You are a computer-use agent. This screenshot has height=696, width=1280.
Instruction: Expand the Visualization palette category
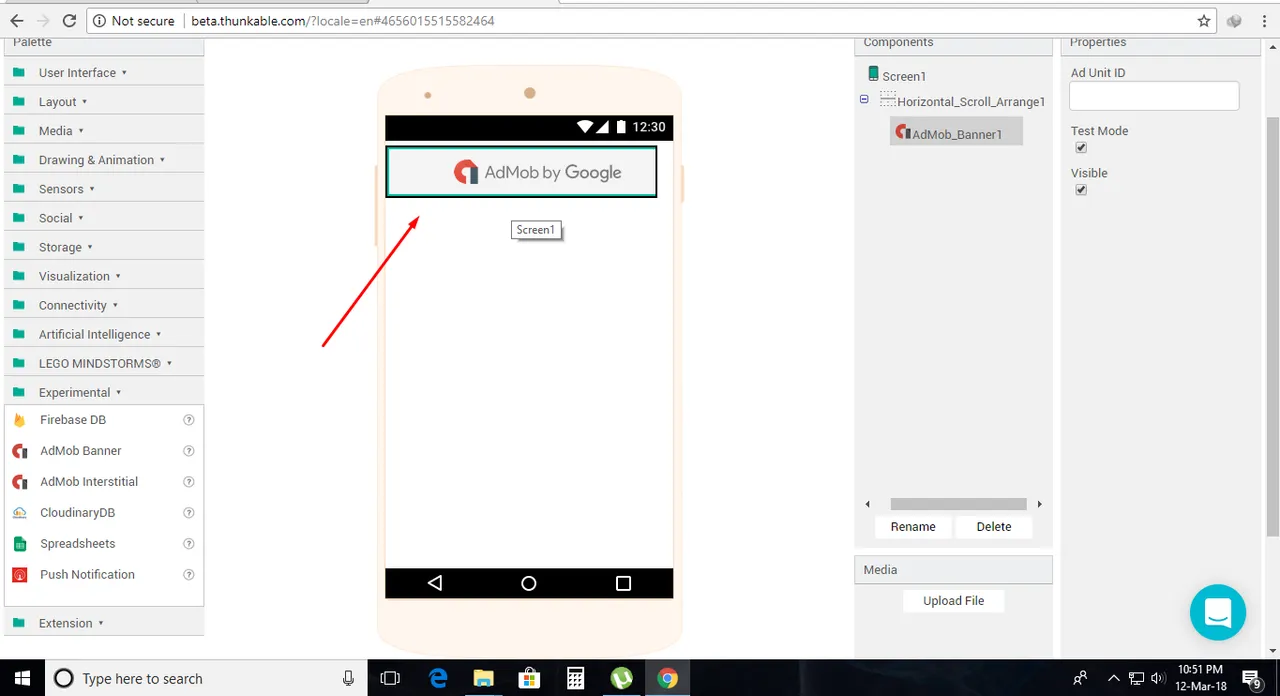[x=104, y=275]
